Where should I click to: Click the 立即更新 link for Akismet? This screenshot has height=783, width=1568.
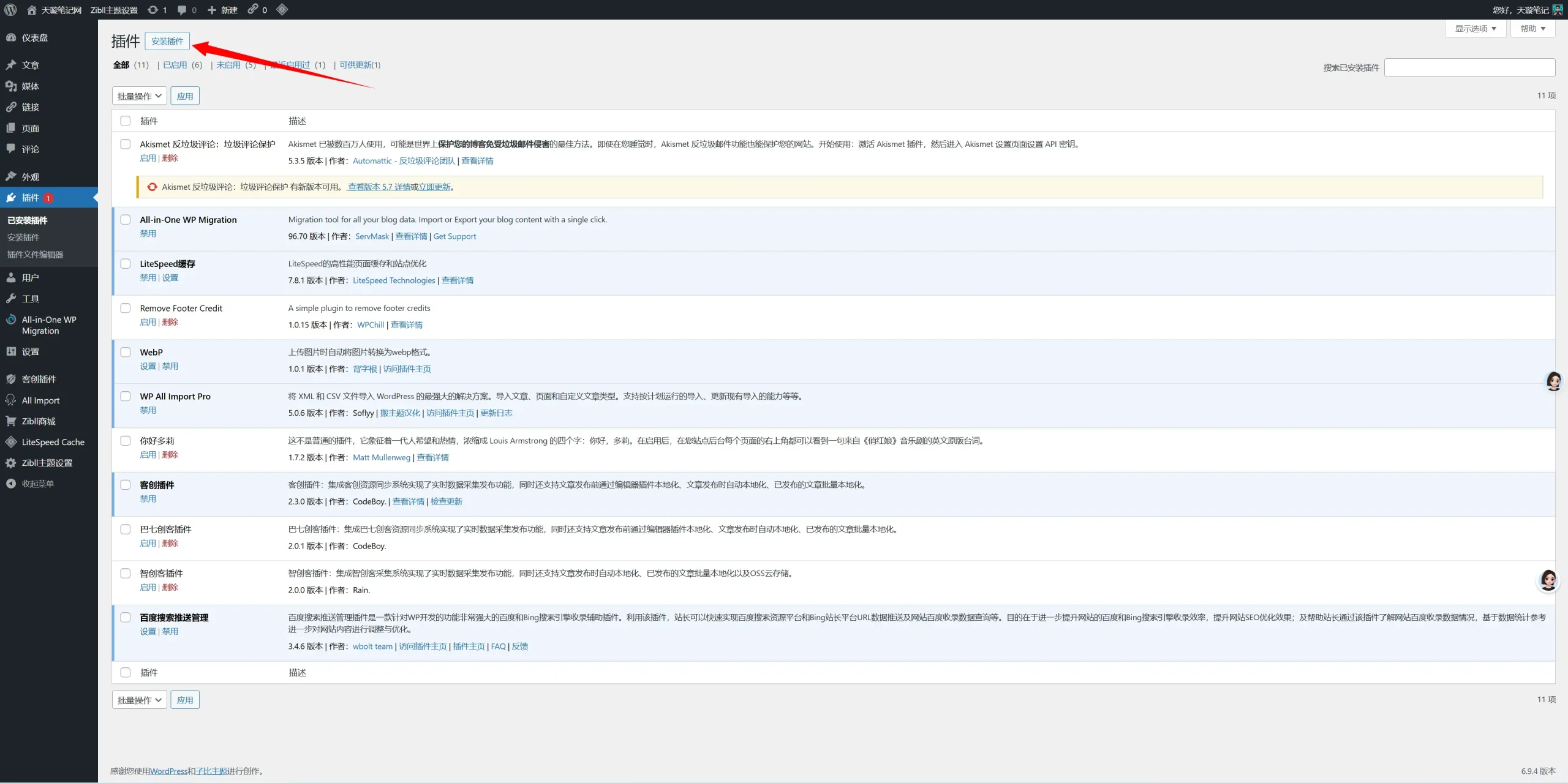point(434,187)
